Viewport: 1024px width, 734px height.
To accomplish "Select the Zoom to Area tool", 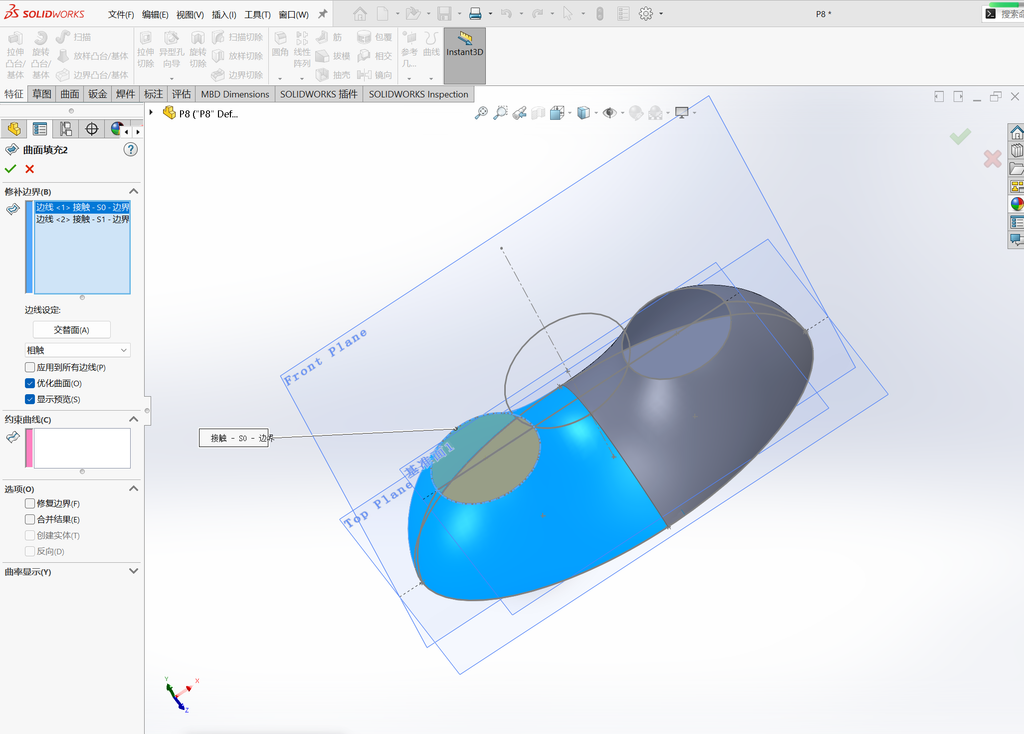I will click(x=500, y=113).
